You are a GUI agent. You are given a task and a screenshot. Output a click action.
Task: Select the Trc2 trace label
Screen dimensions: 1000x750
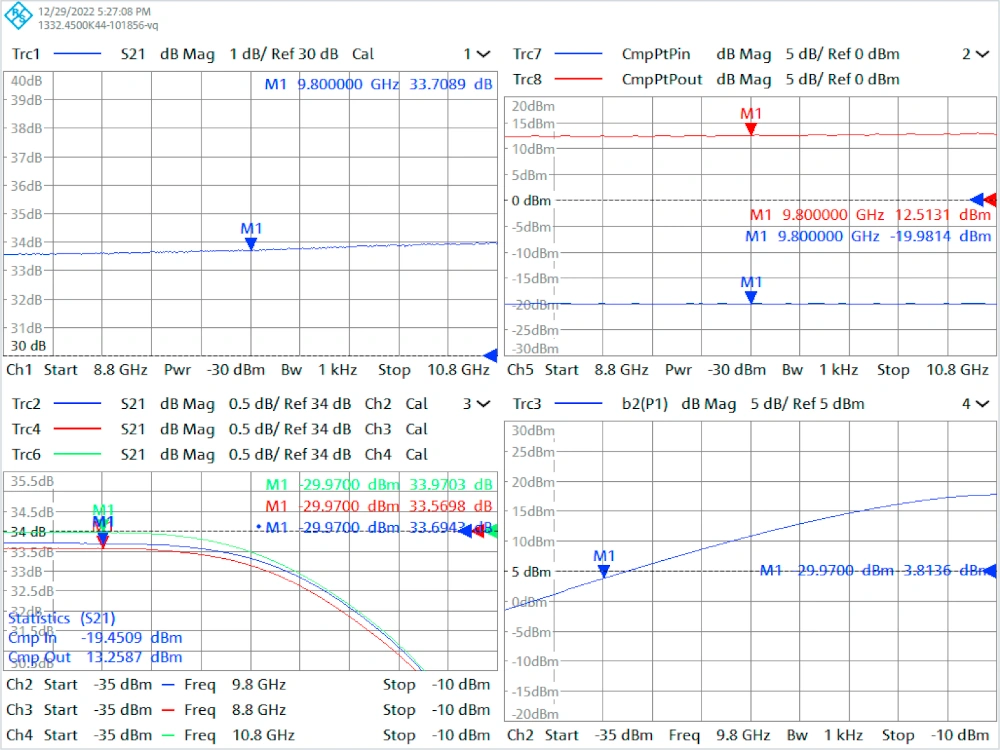(26, 404)
